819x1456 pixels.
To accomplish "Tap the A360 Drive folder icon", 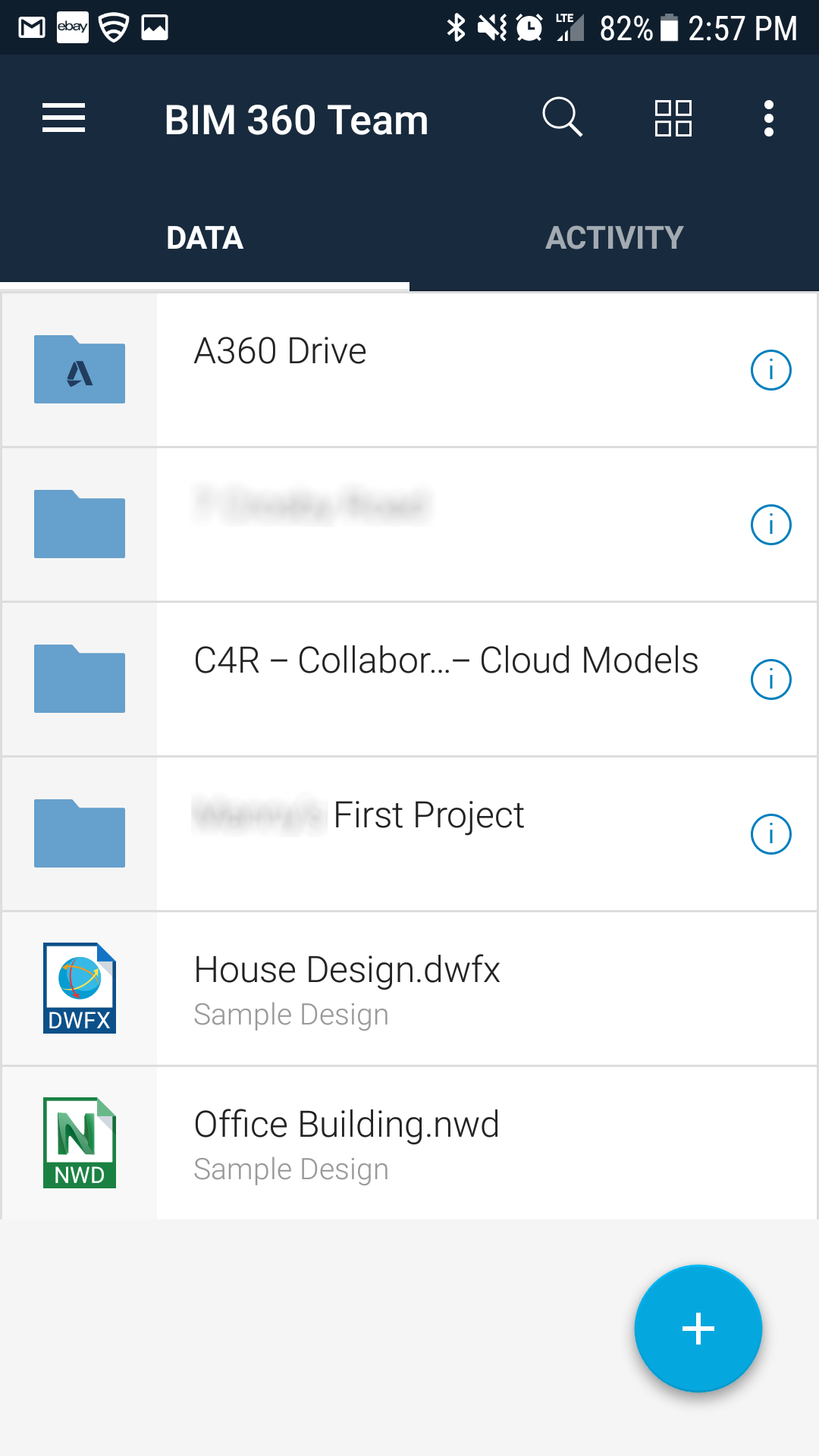I will tap(80, 370).
